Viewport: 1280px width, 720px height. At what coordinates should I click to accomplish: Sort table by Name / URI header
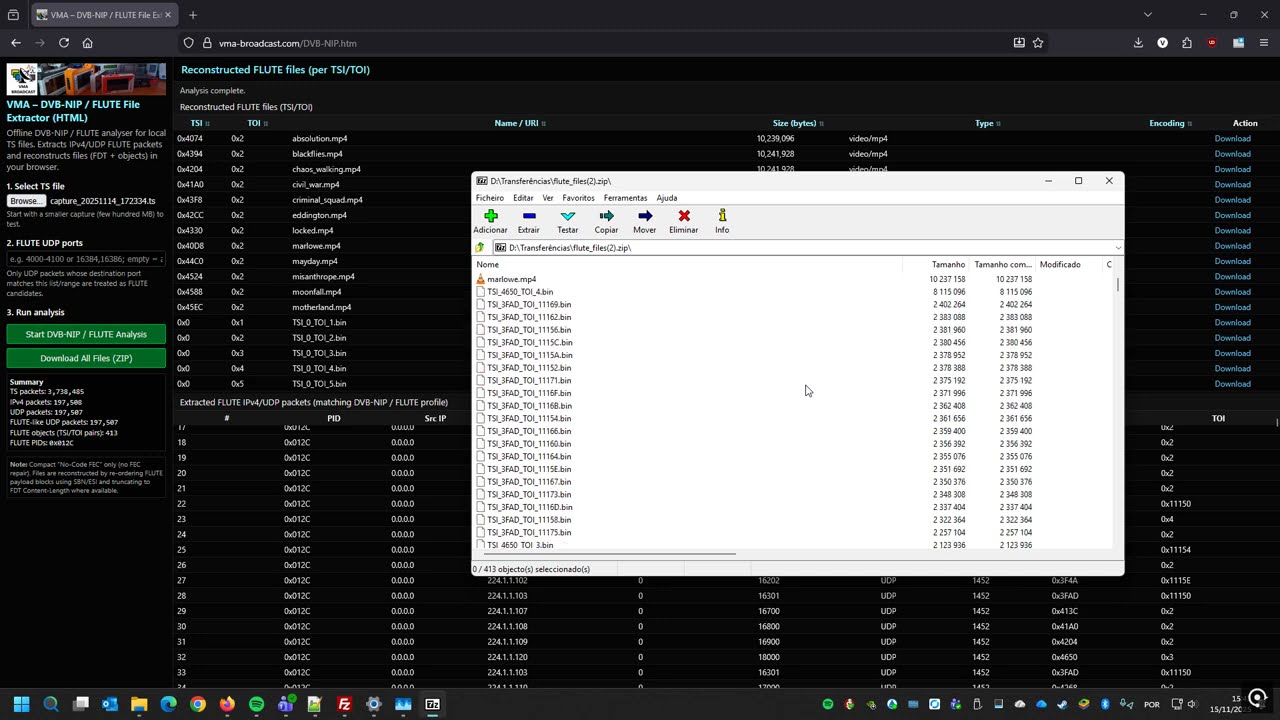click(x=519, y=123)
